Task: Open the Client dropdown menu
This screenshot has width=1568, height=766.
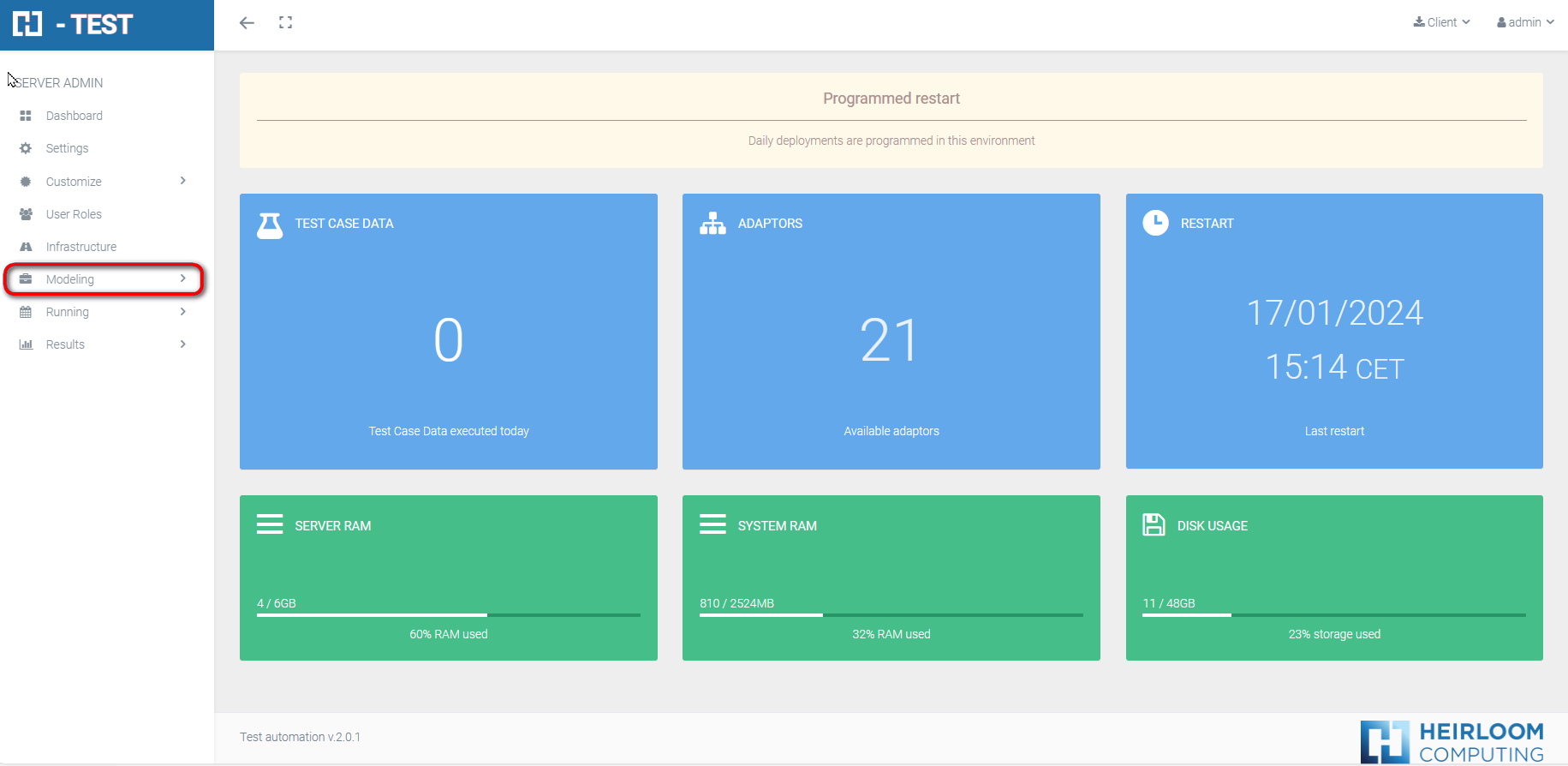Action: click(x=1441, y=22)
